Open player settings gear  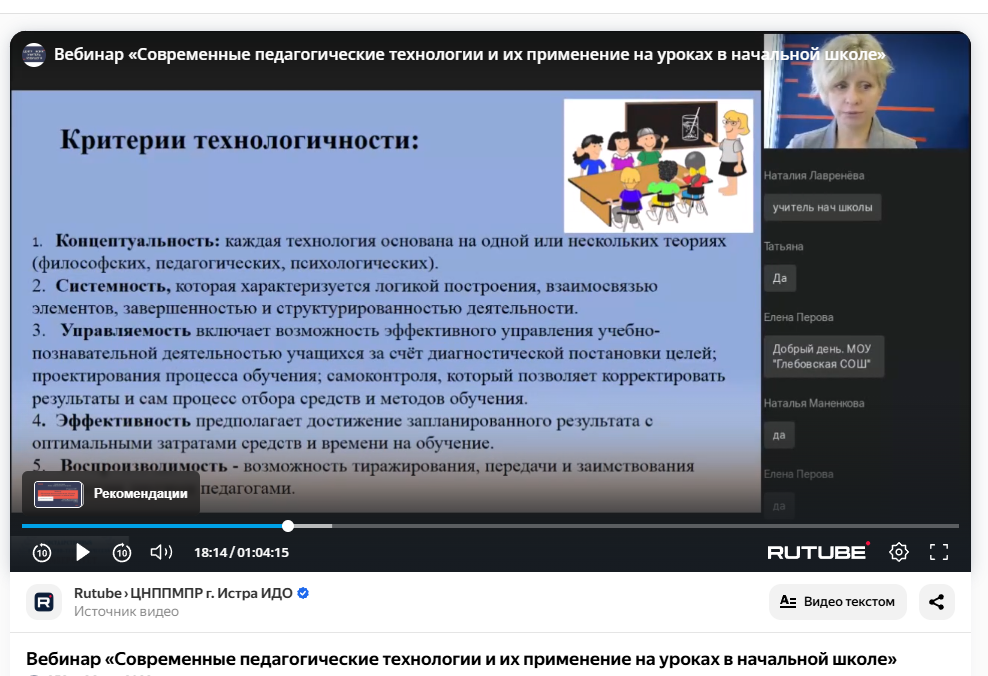click(899, 552)
